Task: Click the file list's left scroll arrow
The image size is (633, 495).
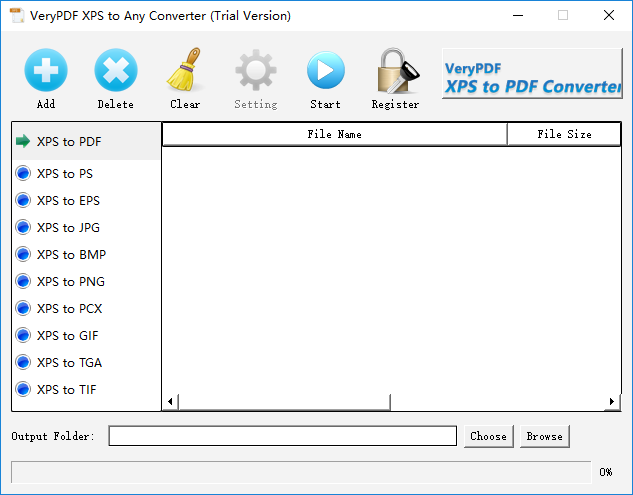Action: (170, 402)
